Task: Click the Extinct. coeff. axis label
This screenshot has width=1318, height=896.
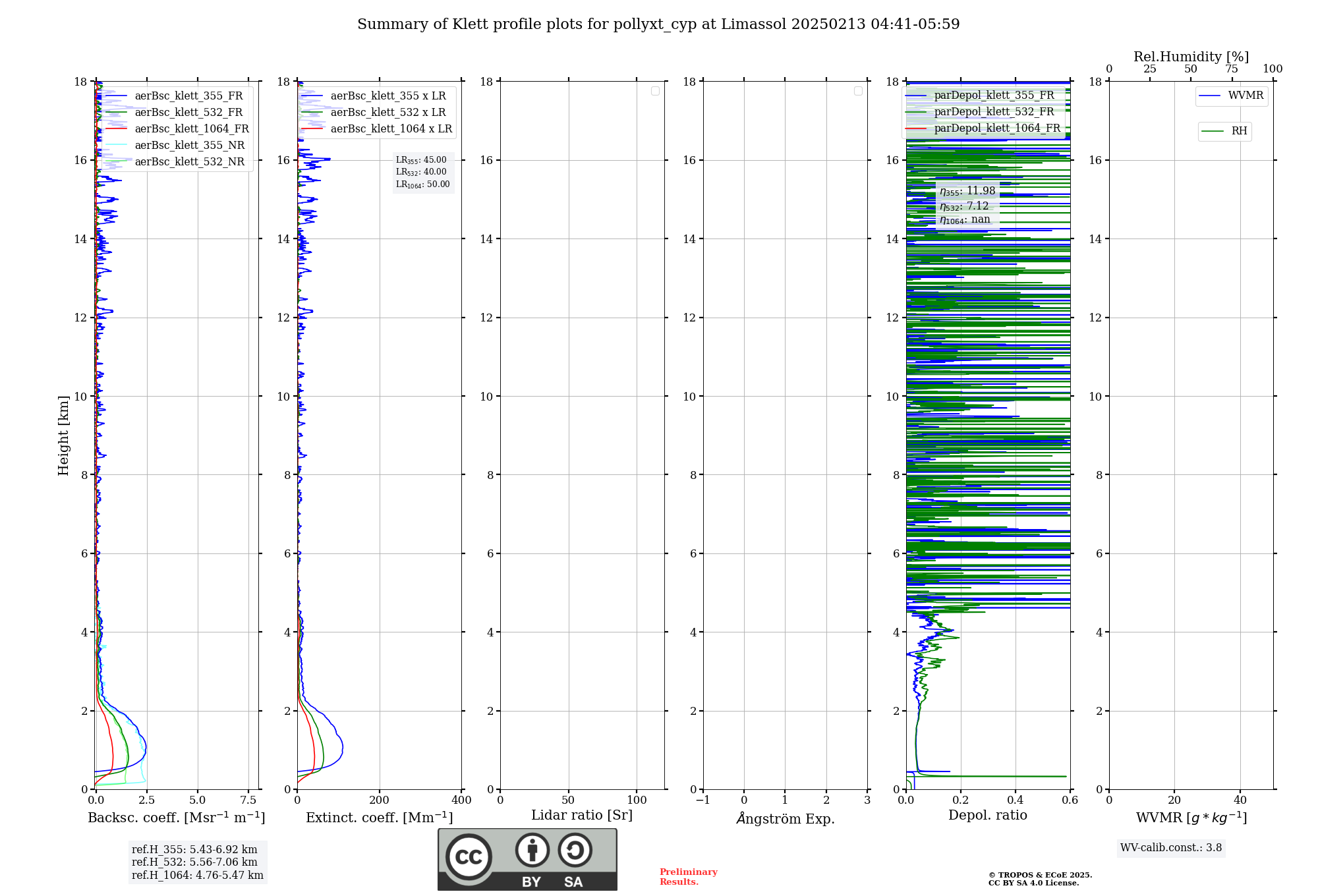Action: click(x=380, y=818)
